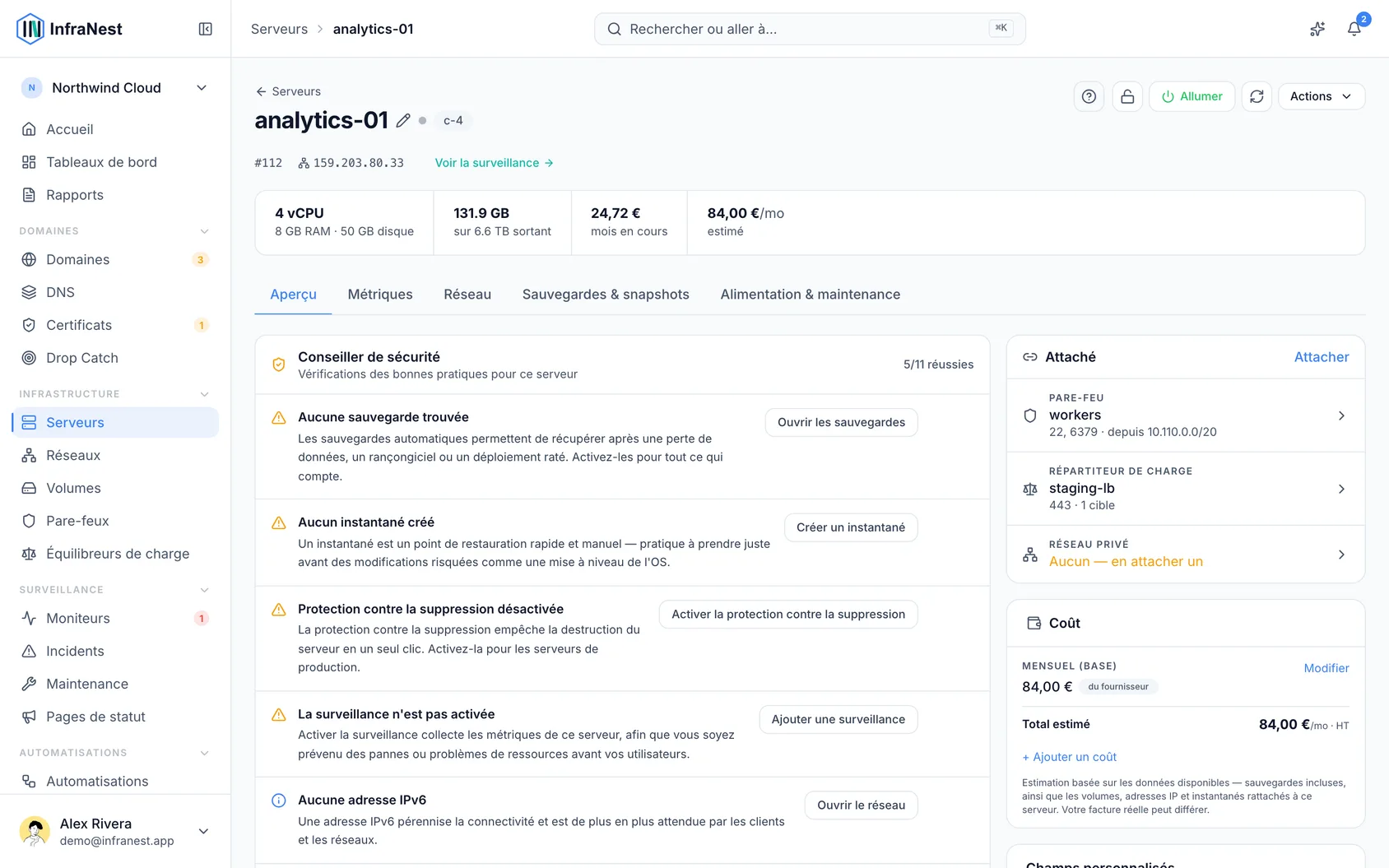Click Créer un instantané button

(851, 527)
